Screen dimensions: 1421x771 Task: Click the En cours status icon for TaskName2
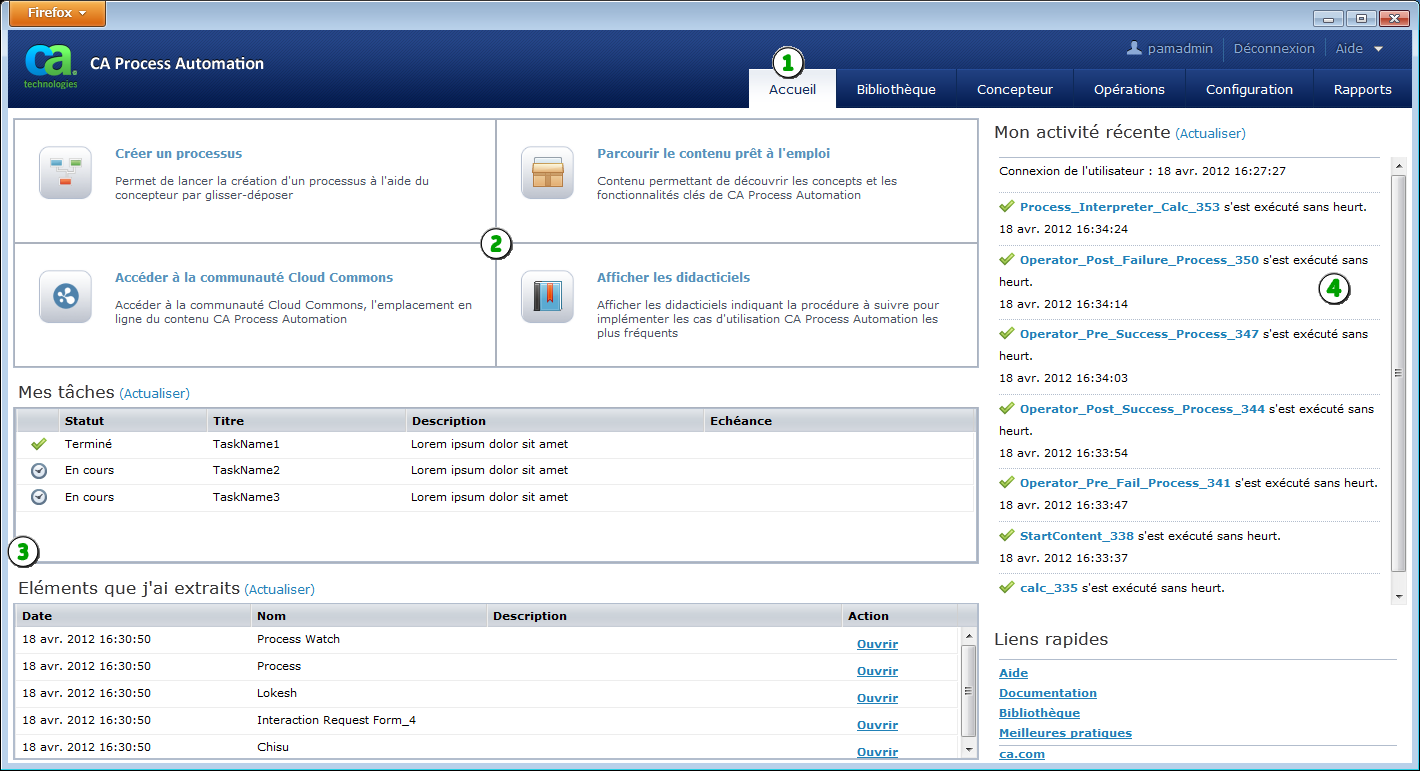click(x=37, y=470)
